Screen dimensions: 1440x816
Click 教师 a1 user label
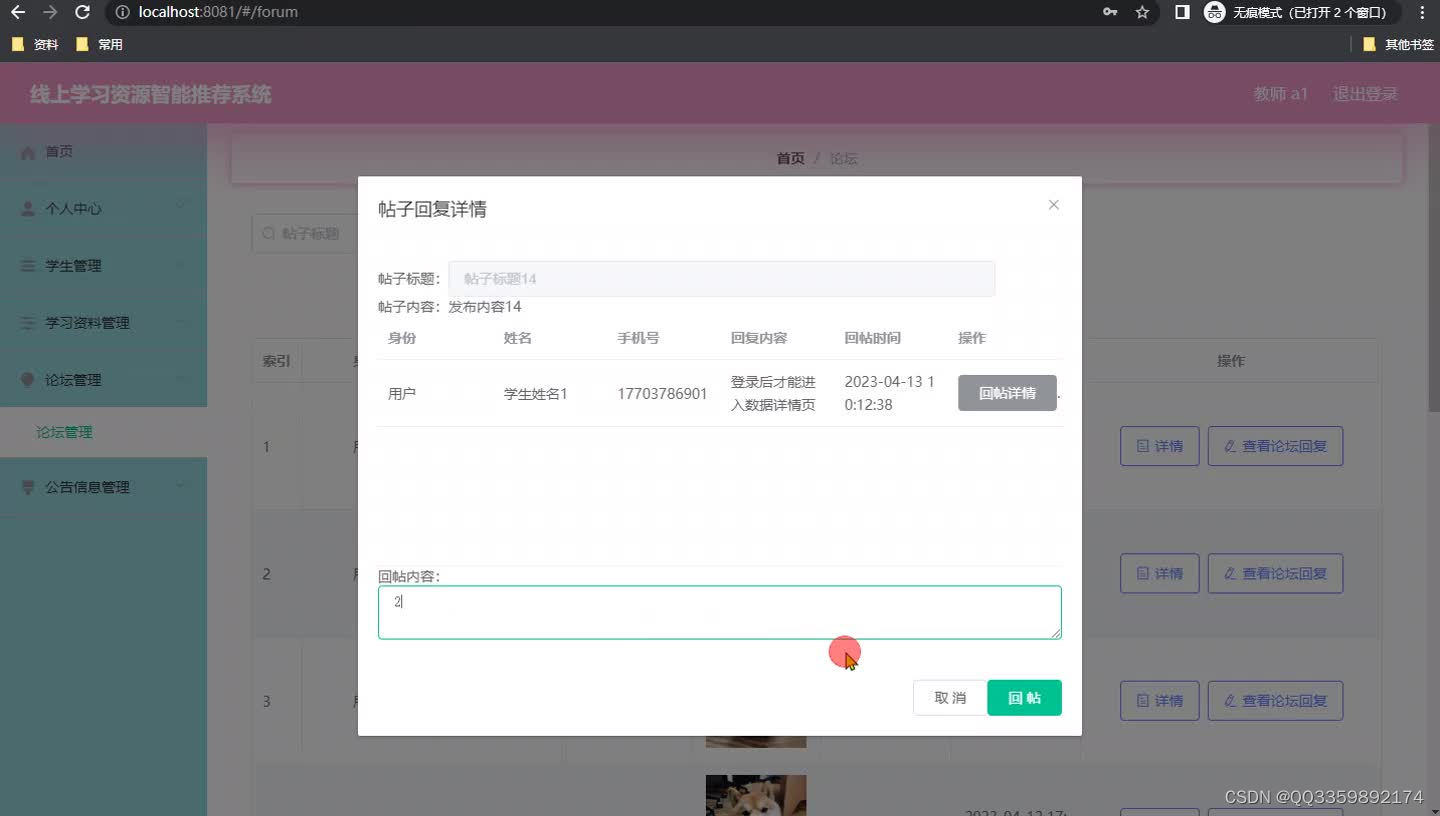(1281, 94)
